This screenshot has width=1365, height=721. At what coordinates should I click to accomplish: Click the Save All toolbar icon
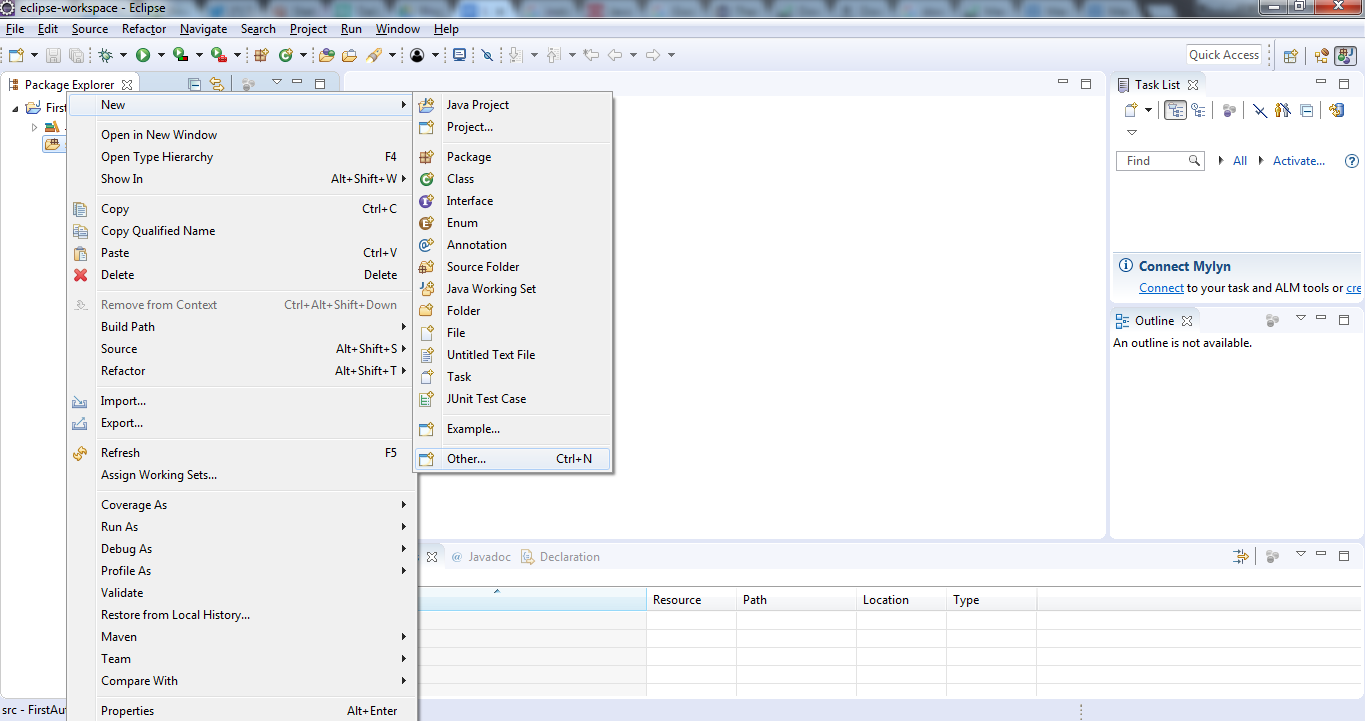pos(76,55)
